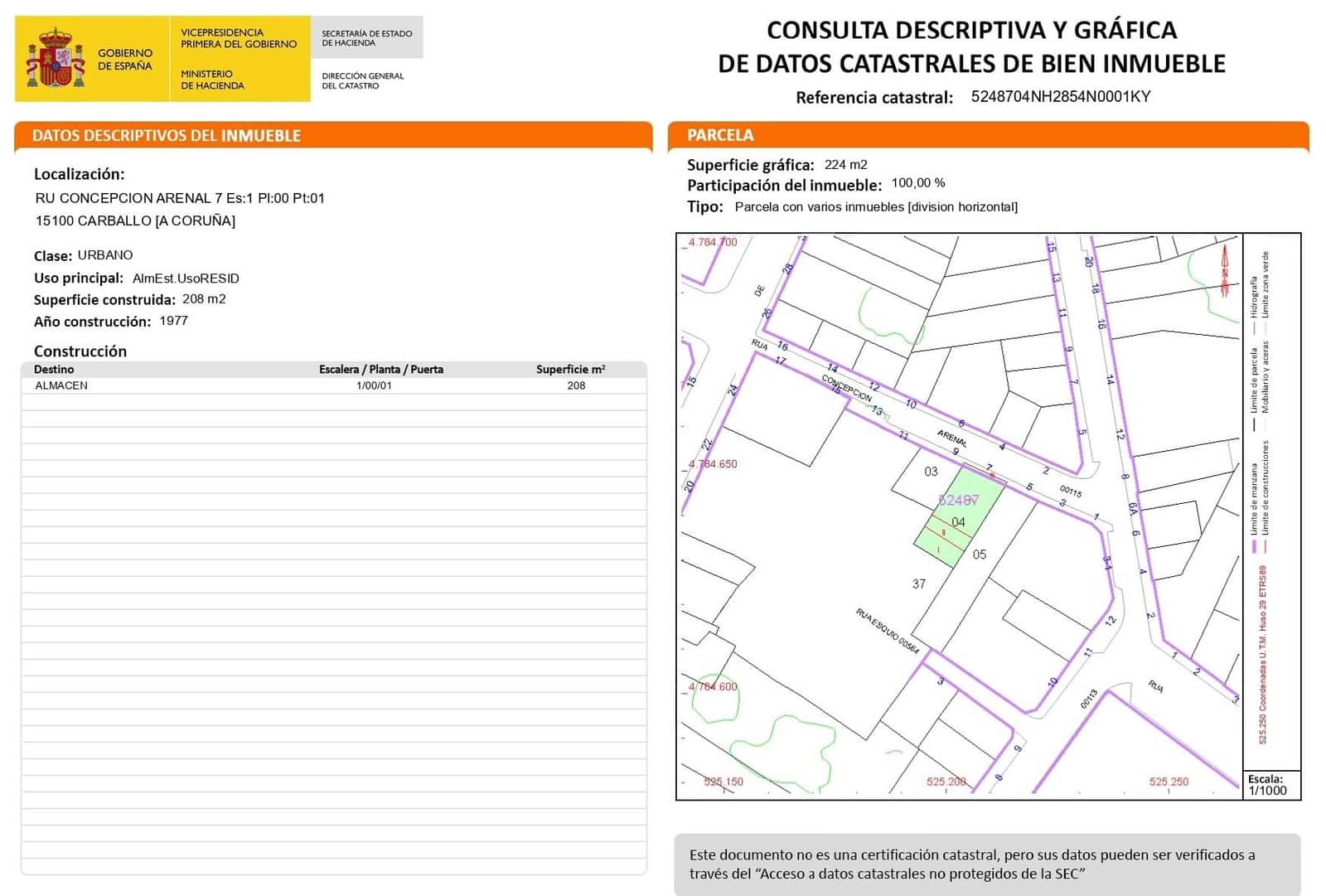Select the Destino column header
The image size is (1326, 896).
(54, 370)
